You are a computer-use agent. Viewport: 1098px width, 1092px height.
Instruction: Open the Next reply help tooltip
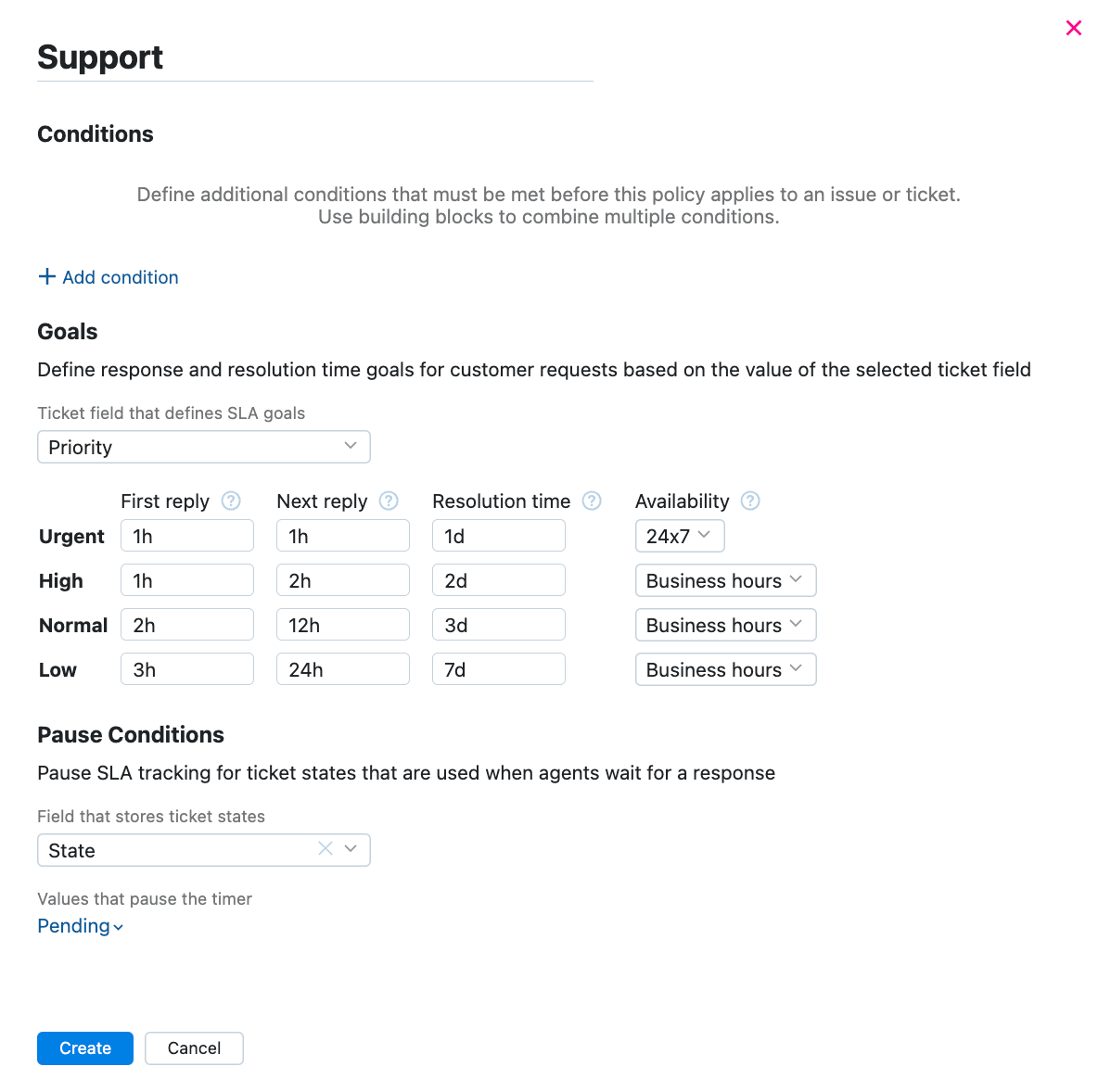click(x=388, y=501)
